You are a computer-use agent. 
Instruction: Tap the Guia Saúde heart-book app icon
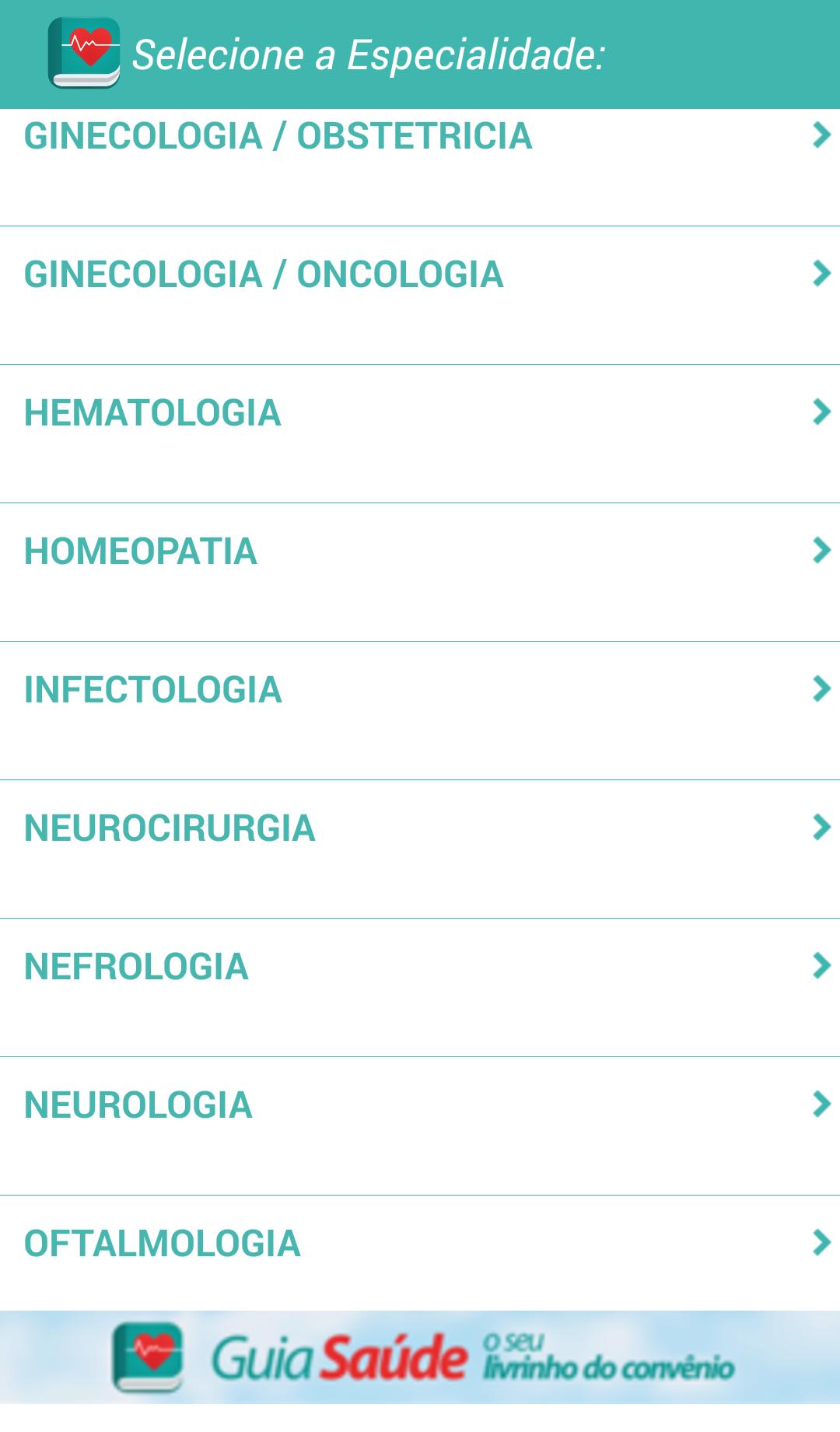tap(84, 53)
